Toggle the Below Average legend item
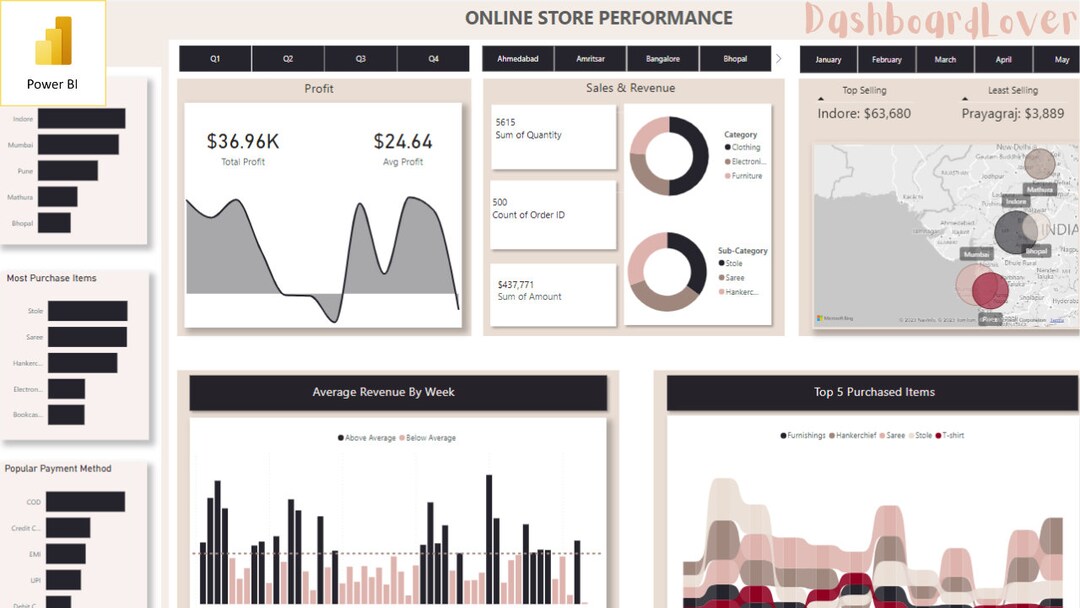This screenshot has width=1080, height=608. [431, 437]
